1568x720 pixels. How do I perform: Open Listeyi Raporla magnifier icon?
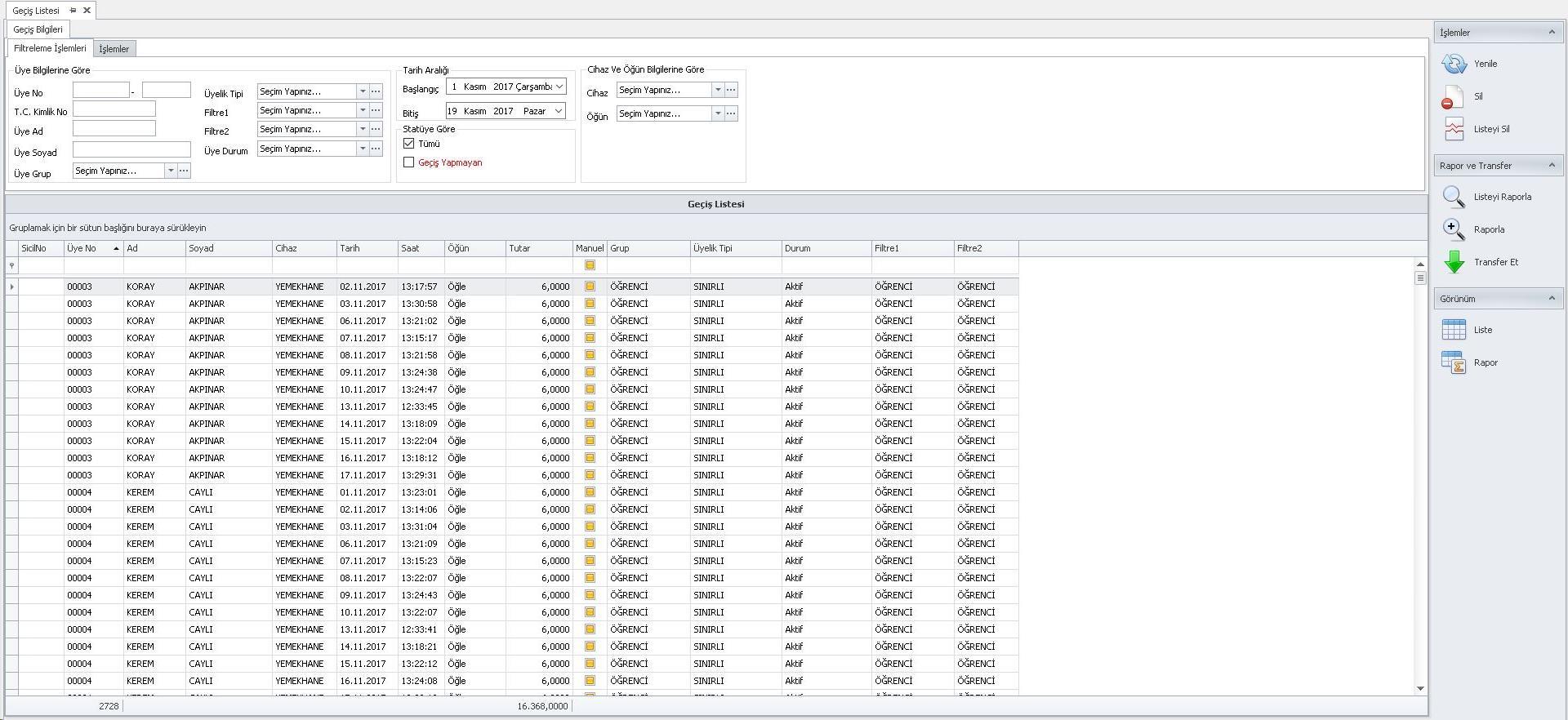coord(1454,197)
